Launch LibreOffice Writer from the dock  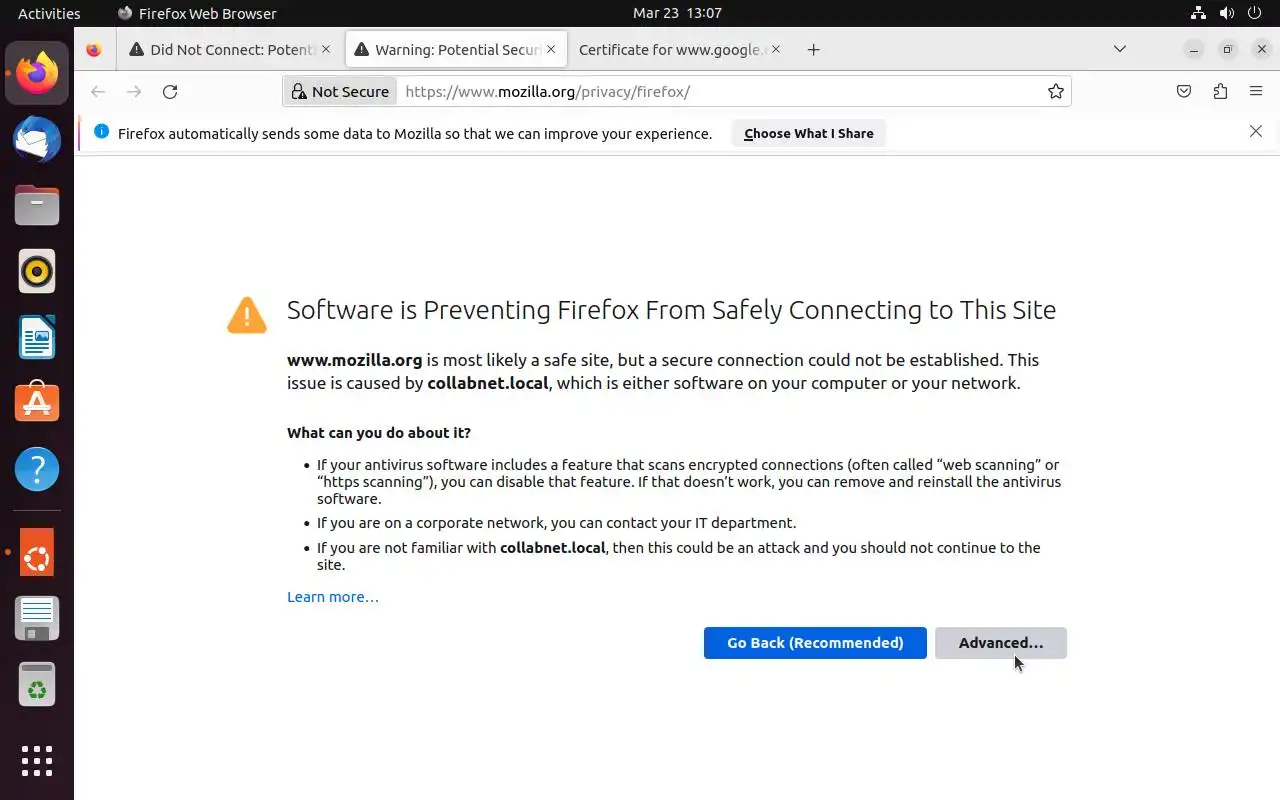tap(37, 337)
